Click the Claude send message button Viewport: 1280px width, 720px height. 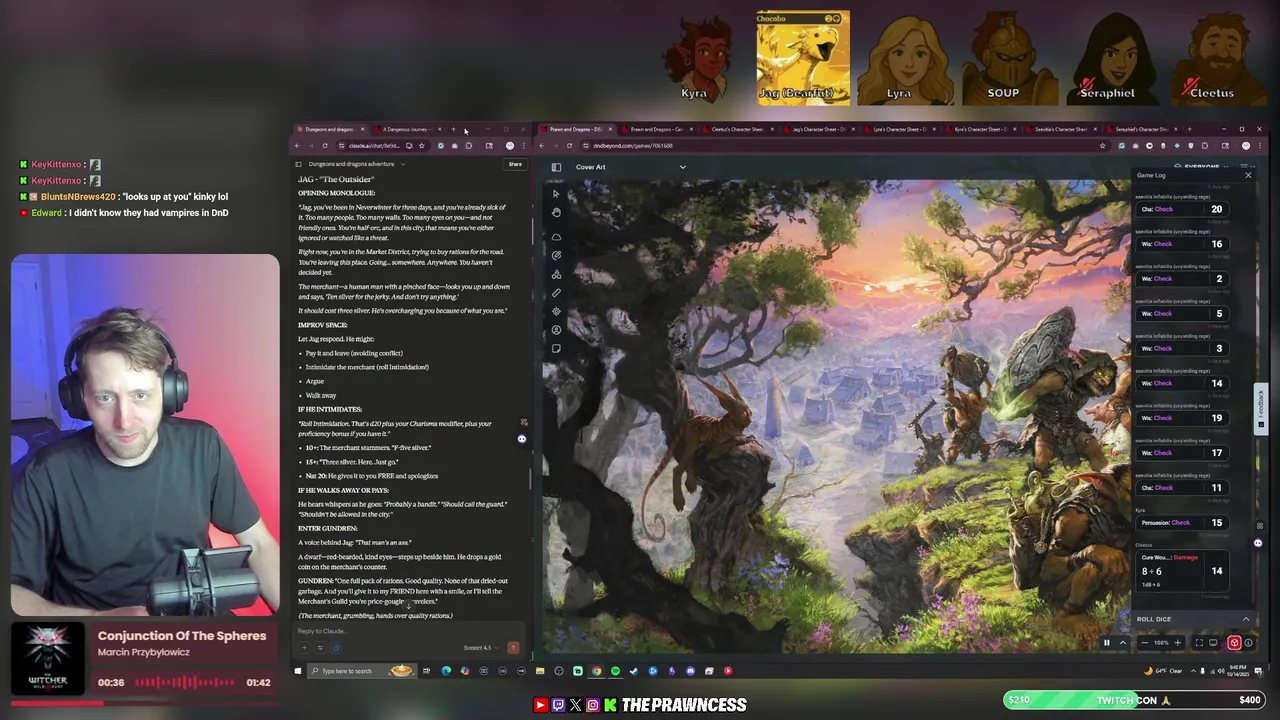(x=513, y=648)
